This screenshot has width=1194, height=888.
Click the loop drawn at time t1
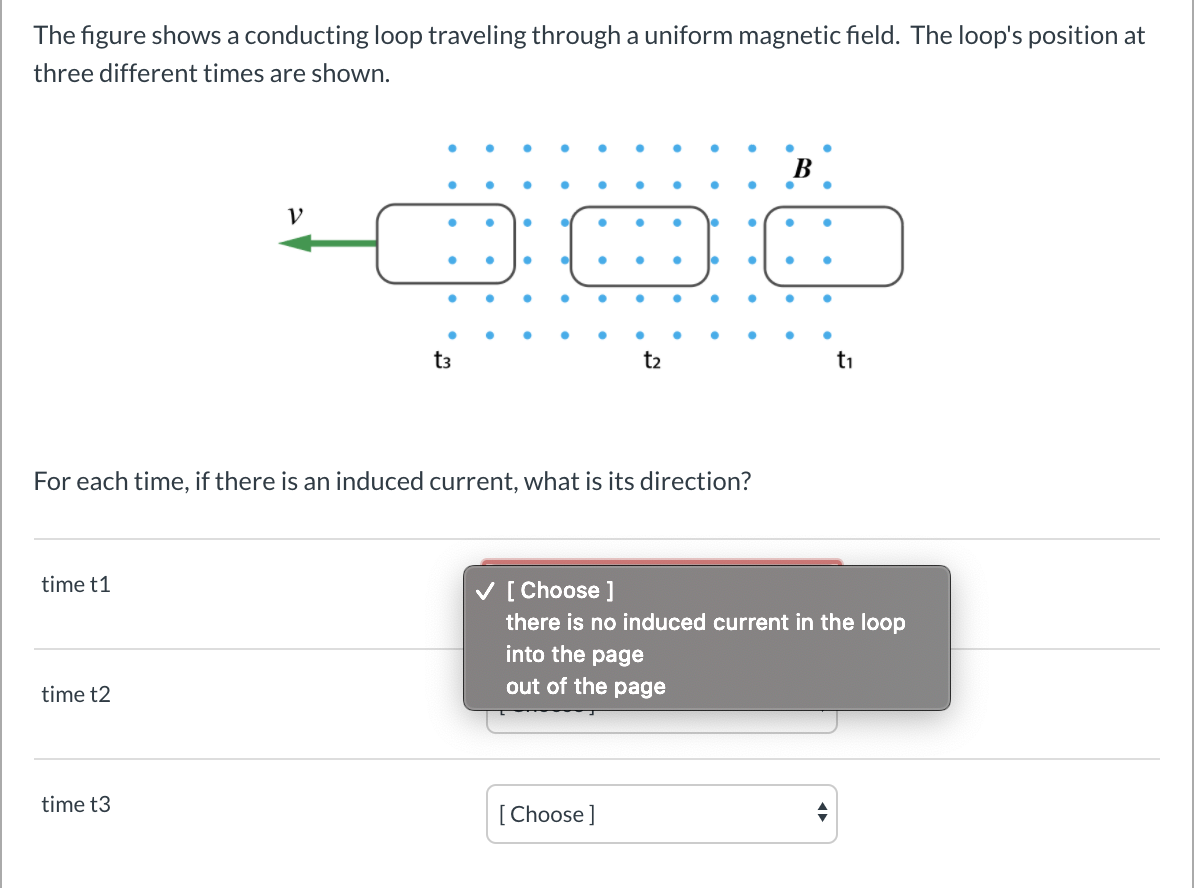pos(833,246)
